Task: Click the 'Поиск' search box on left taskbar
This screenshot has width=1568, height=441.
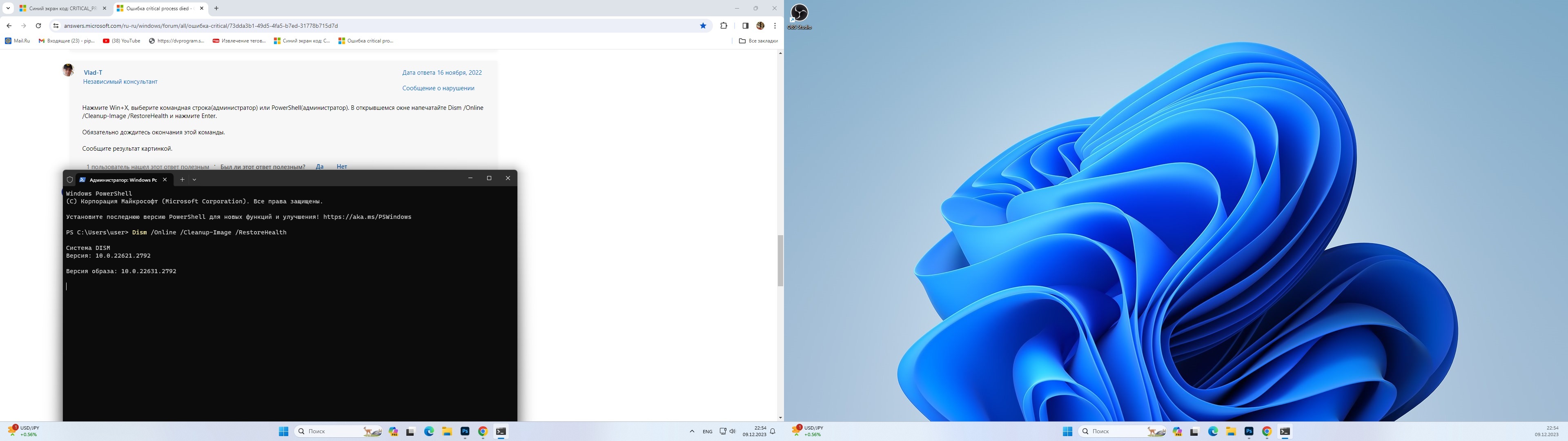Action: pyautogui.click(x=339, y=431)
